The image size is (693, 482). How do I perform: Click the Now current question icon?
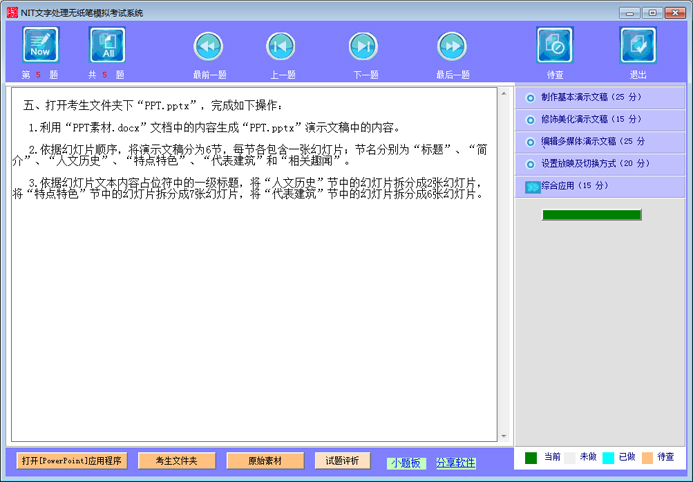pos(41,46)
